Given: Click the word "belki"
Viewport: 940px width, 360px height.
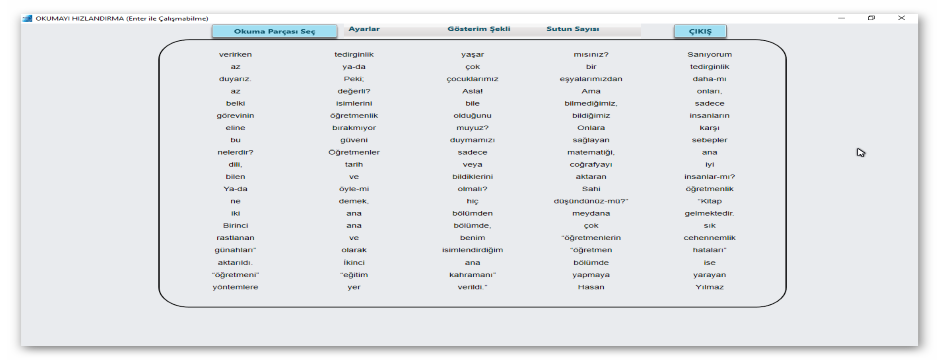Looking at the screenshot, I should pyautogui.click(x=236, y=104).
